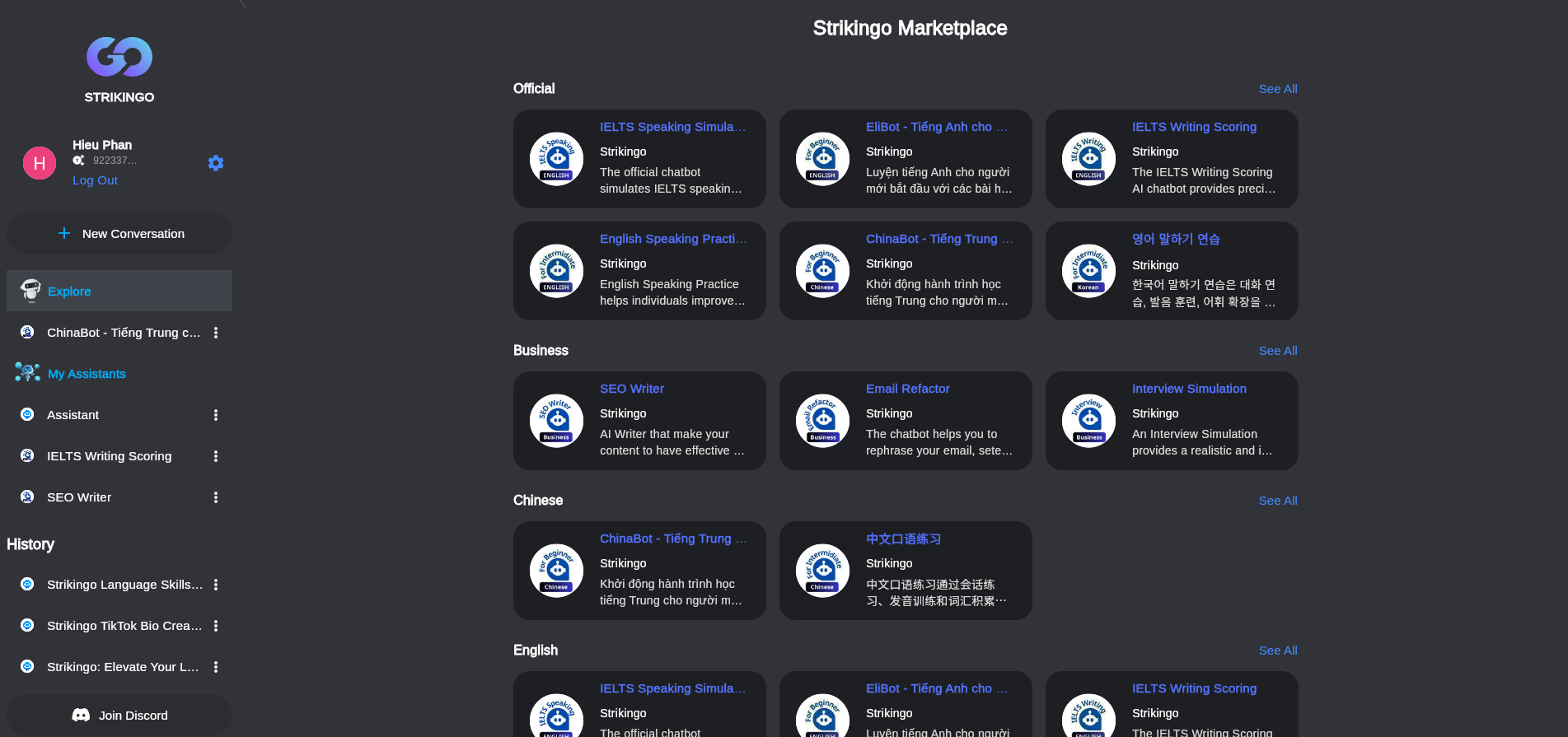Viewport: 1568px width, 737px height.
Task: Open the Assistant item in sidebar
Action: point(119,415)
